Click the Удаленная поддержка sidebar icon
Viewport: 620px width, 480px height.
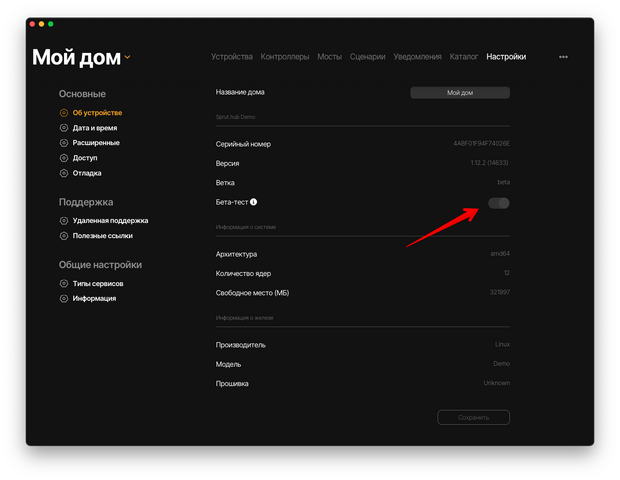(64, 221)
